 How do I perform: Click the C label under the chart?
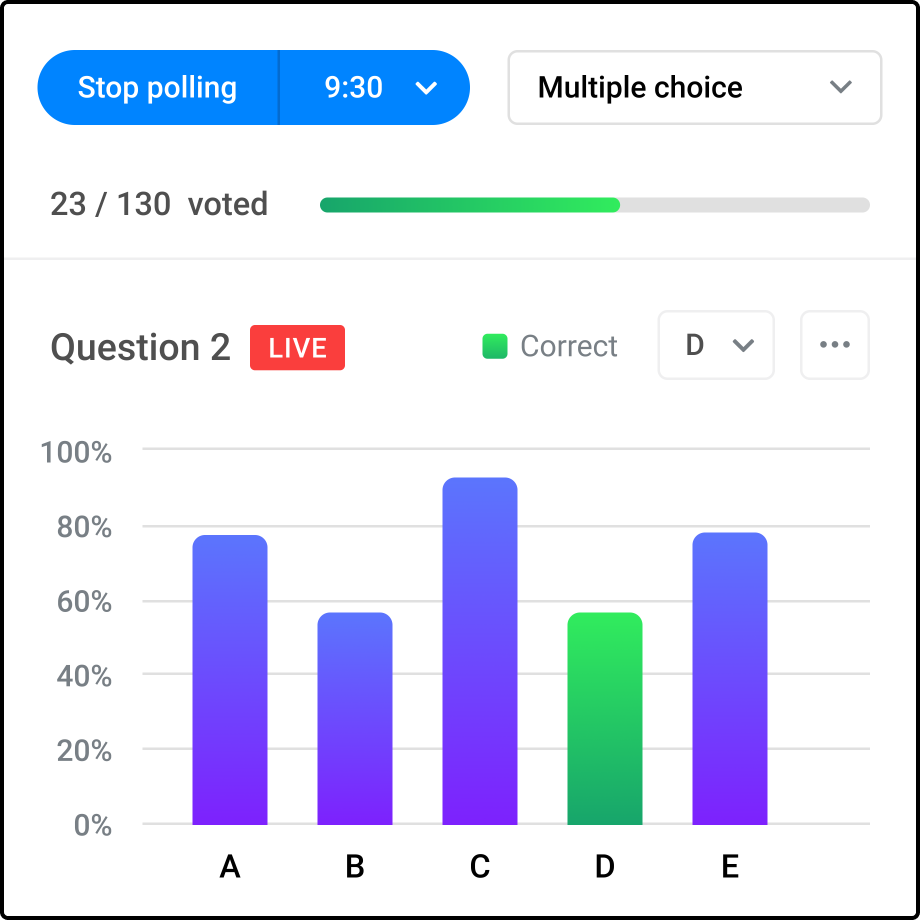point(480,867)
